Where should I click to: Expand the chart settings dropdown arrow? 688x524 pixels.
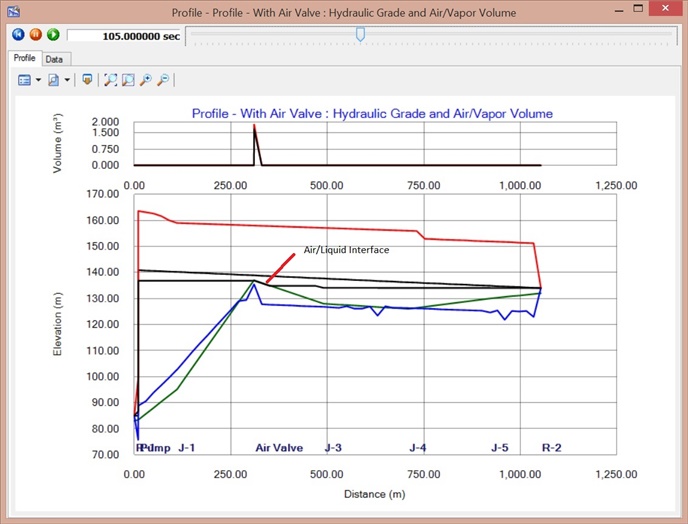pos(38,80)
